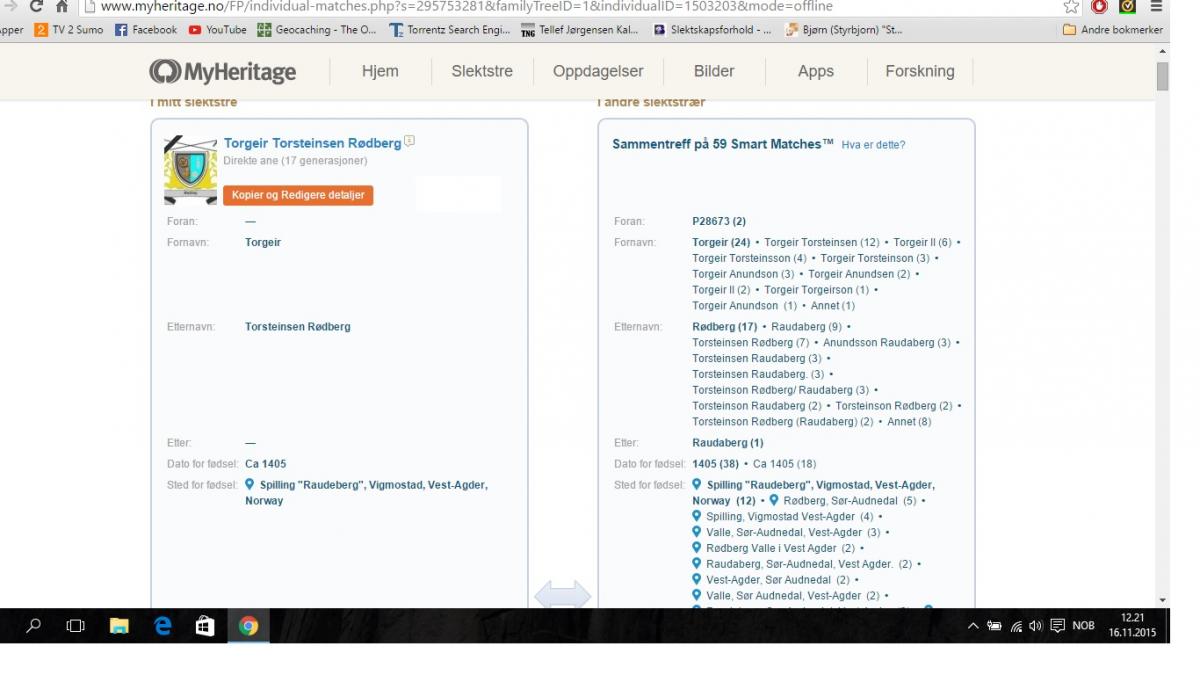This screenshot has width=1200, height=675.
Task: Click the page vertical scrollbar thumb
Action: point(1162,77)
